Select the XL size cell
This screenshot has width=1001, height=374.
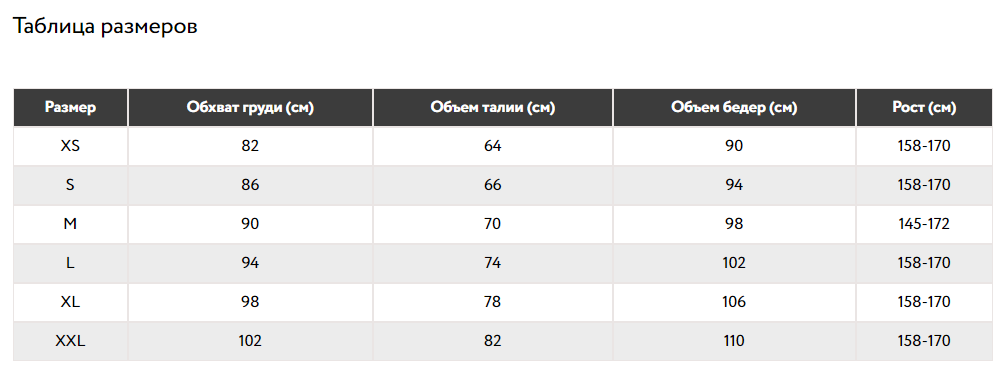coord(70,302)
